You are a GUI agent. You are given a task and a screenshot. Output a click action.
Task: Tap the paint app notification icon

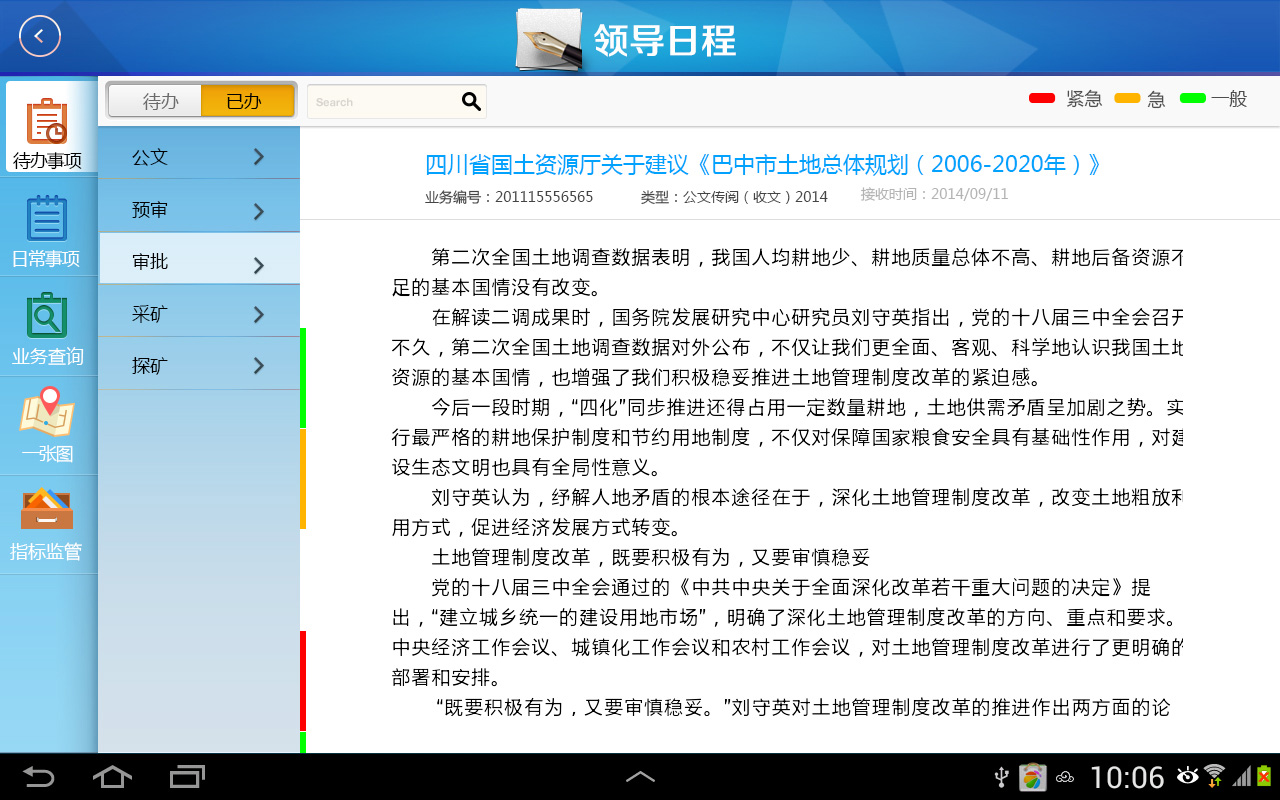pos(1032,777)
